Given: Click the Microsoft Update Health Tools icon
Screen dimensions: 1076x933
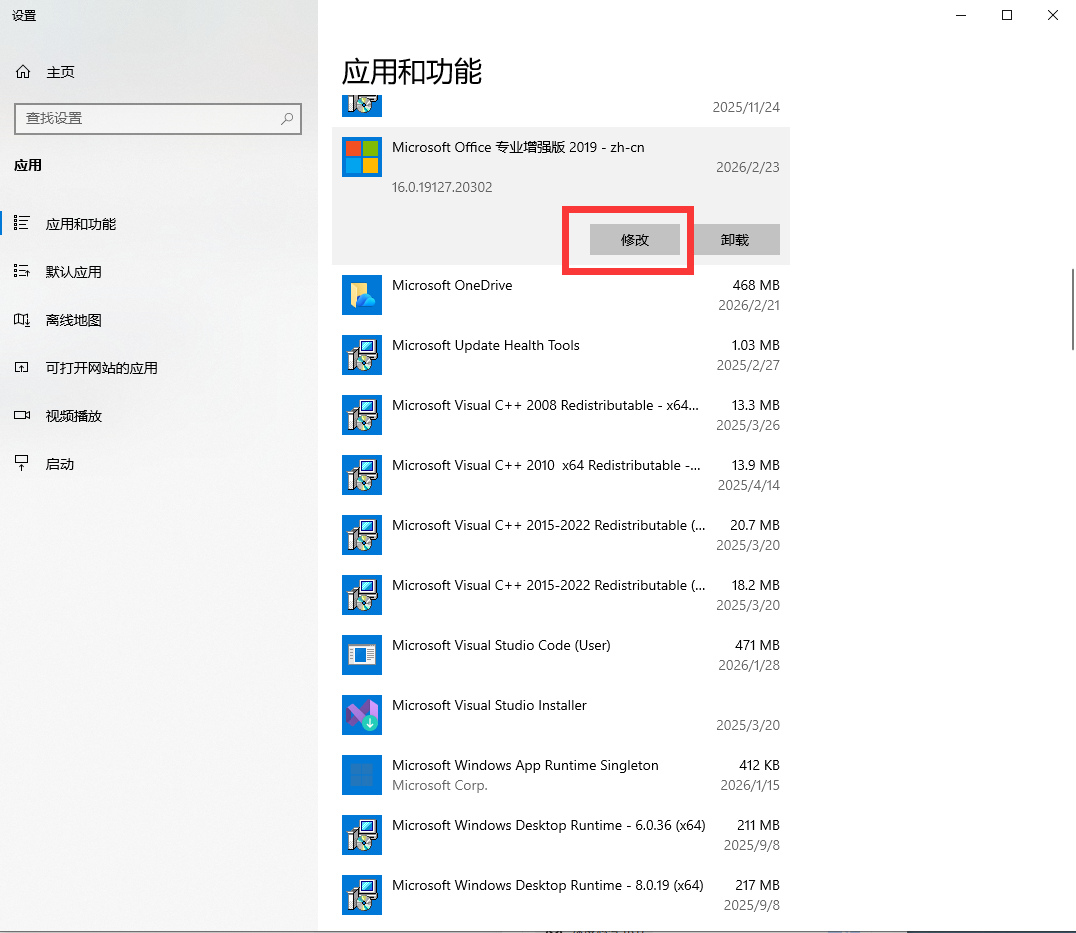Looking at the screenshot, I should click(362, 355).
